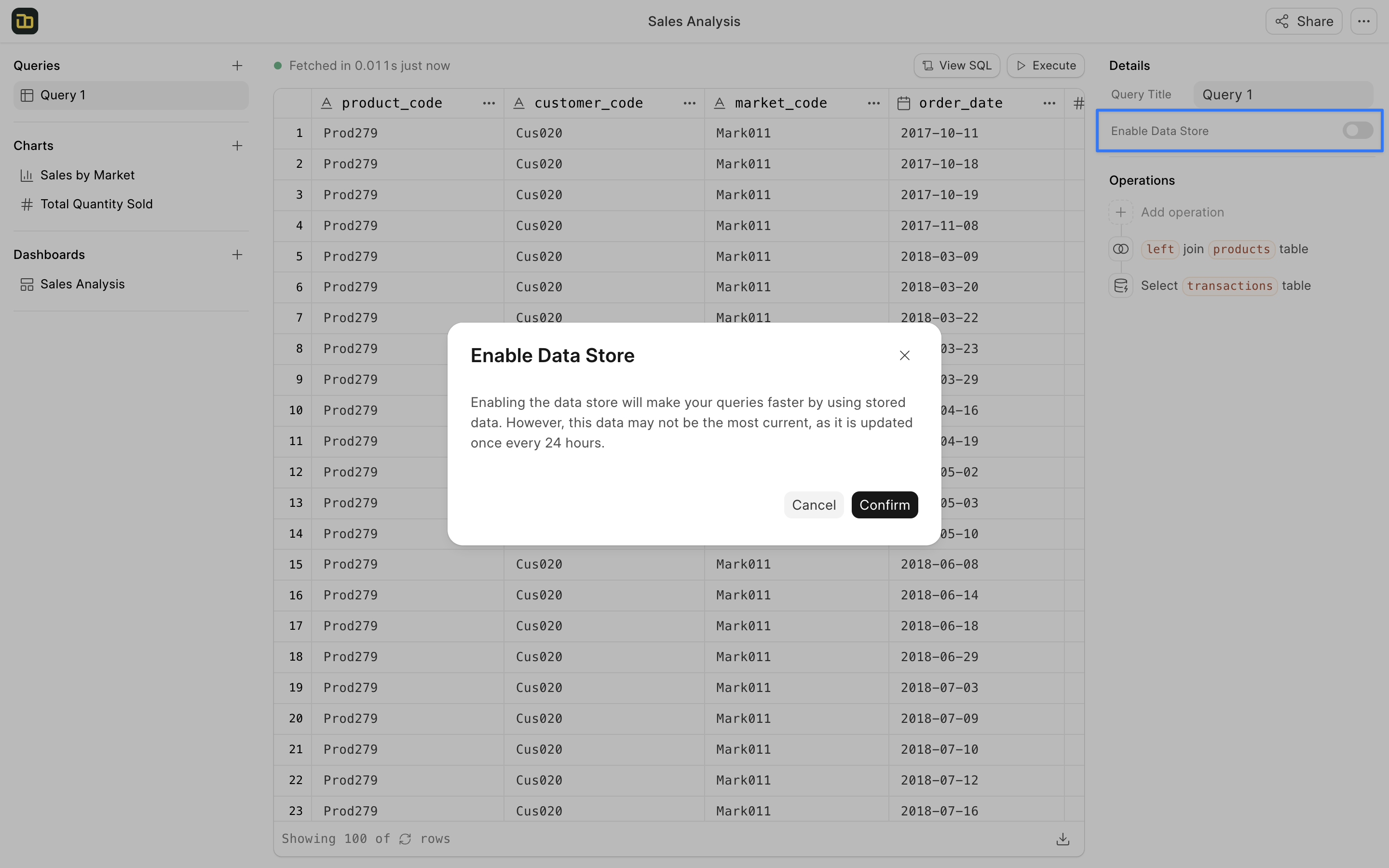Viewport: 1389px width, 868px height.
Task: Click the View SQL button
Action: [957, 66]
